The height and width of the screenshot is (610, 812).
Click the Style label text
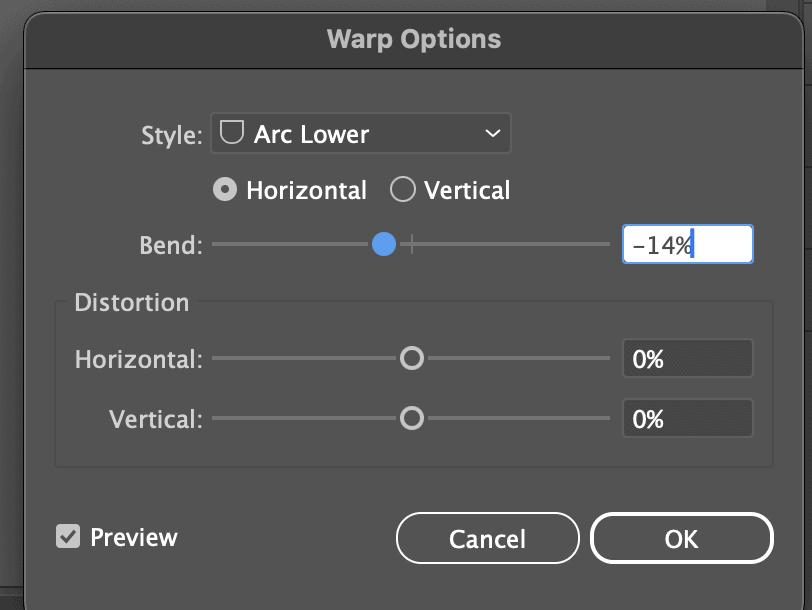click(172, 135)
